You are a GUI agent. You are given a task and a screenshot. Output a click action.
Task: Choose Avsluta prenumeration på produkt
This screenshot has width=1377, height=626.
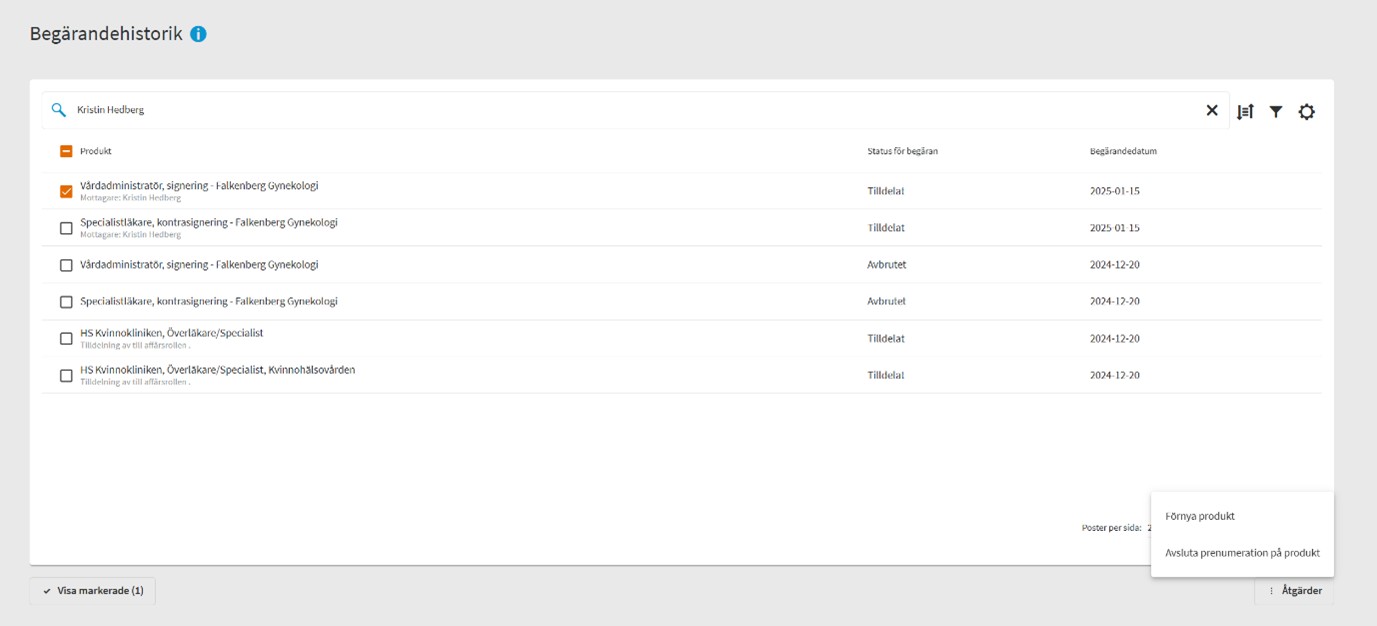tap(1242, 553)
